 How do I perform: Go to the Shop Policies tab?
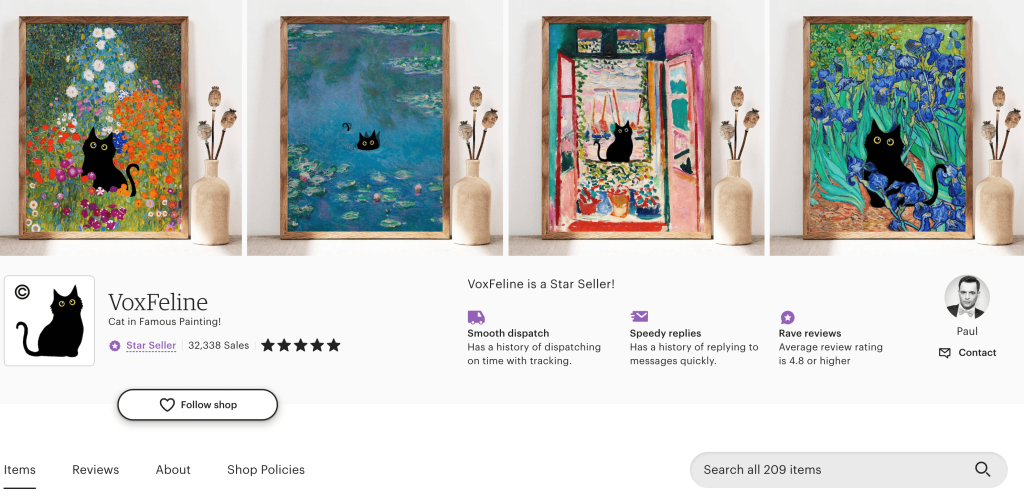click(266, 470)
